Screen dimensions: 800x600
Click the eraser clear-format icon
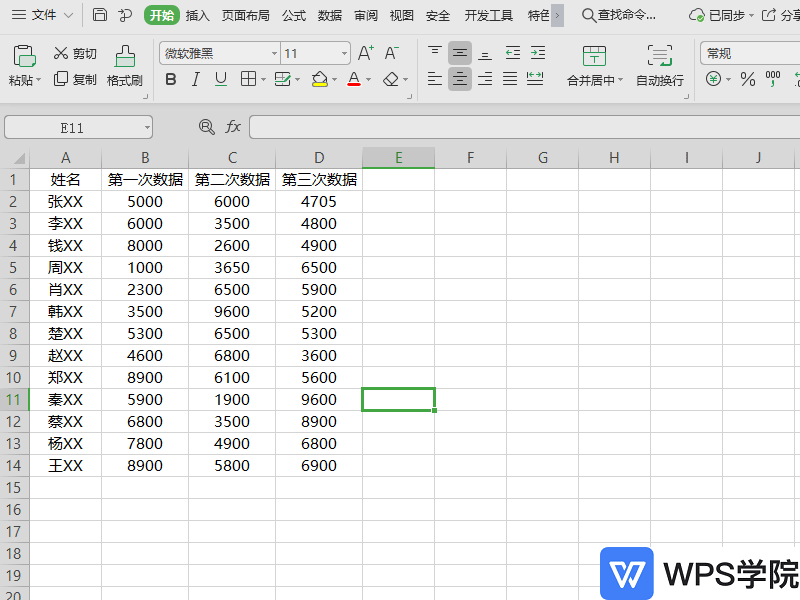point(391,79)
